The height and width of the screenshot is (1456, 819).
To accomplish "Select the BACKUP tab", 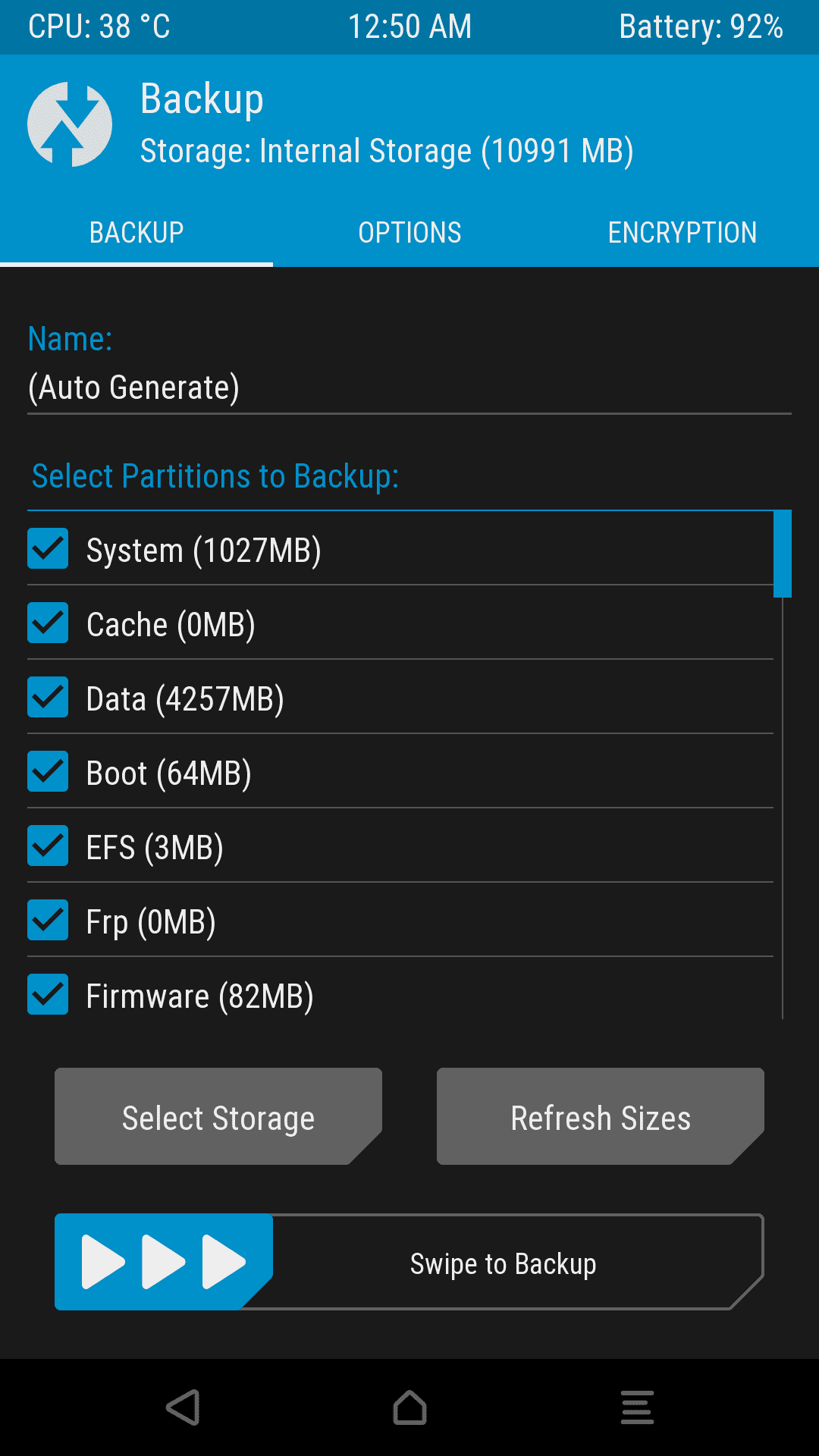I will 136,233.
